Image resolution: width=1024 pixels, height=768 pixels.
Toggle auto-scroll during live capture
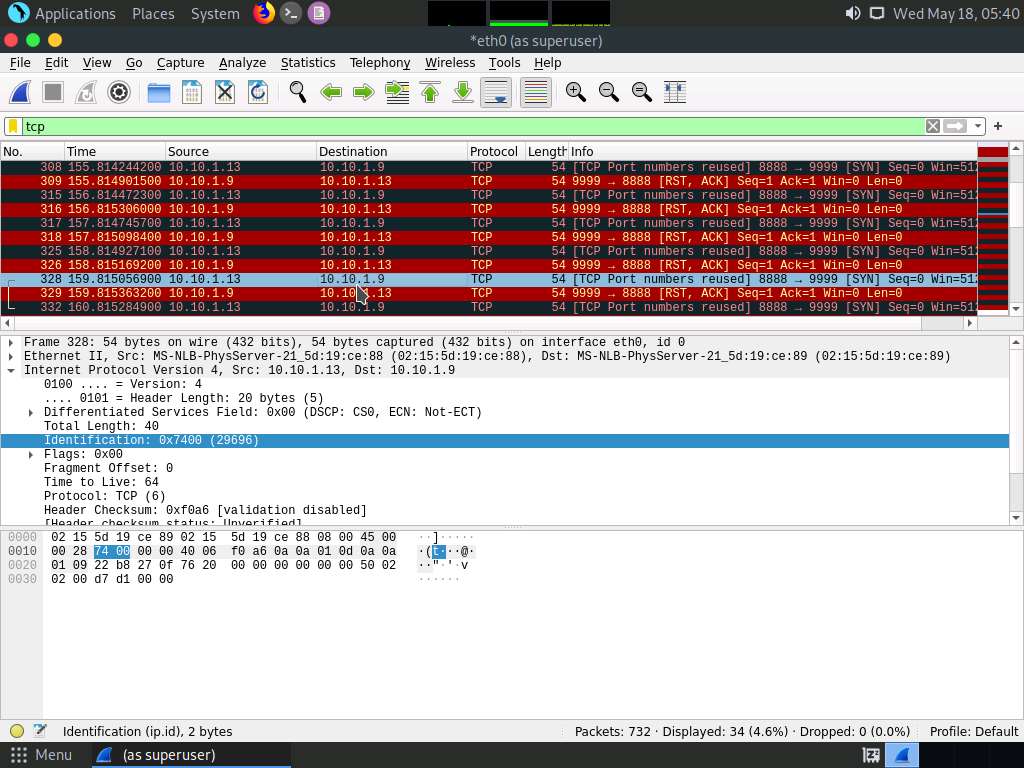pos(496,92)
